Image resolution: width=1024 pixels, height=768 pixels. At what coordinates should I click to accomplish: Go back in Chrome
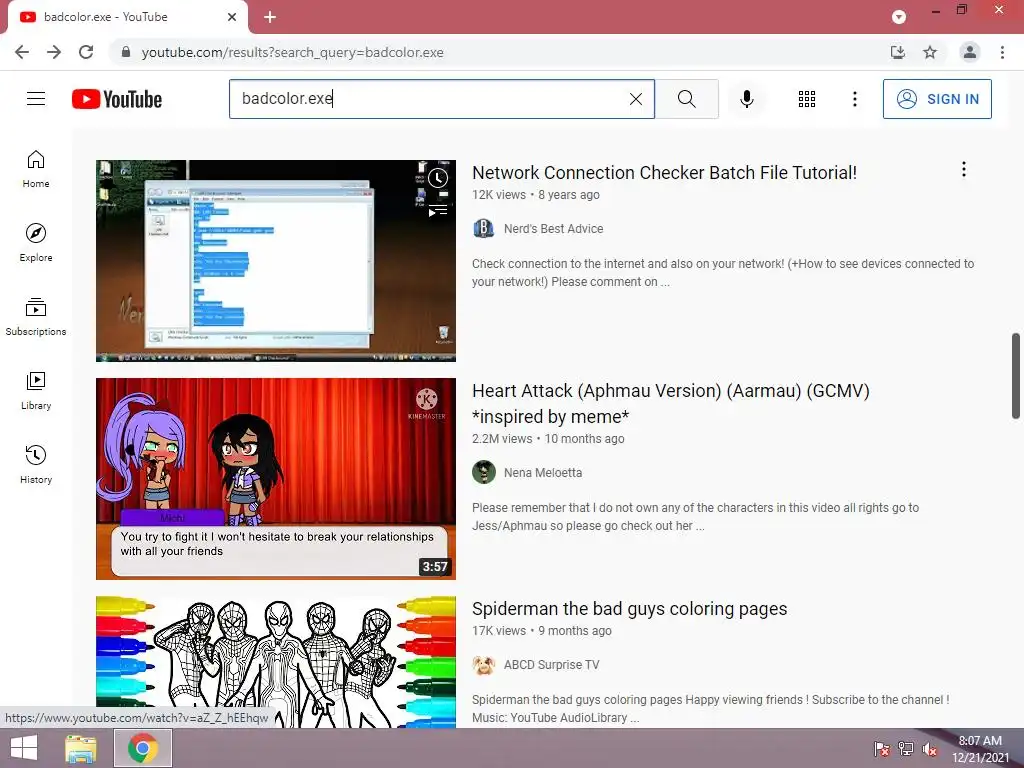pyautogui.click(x=22, y=52)
